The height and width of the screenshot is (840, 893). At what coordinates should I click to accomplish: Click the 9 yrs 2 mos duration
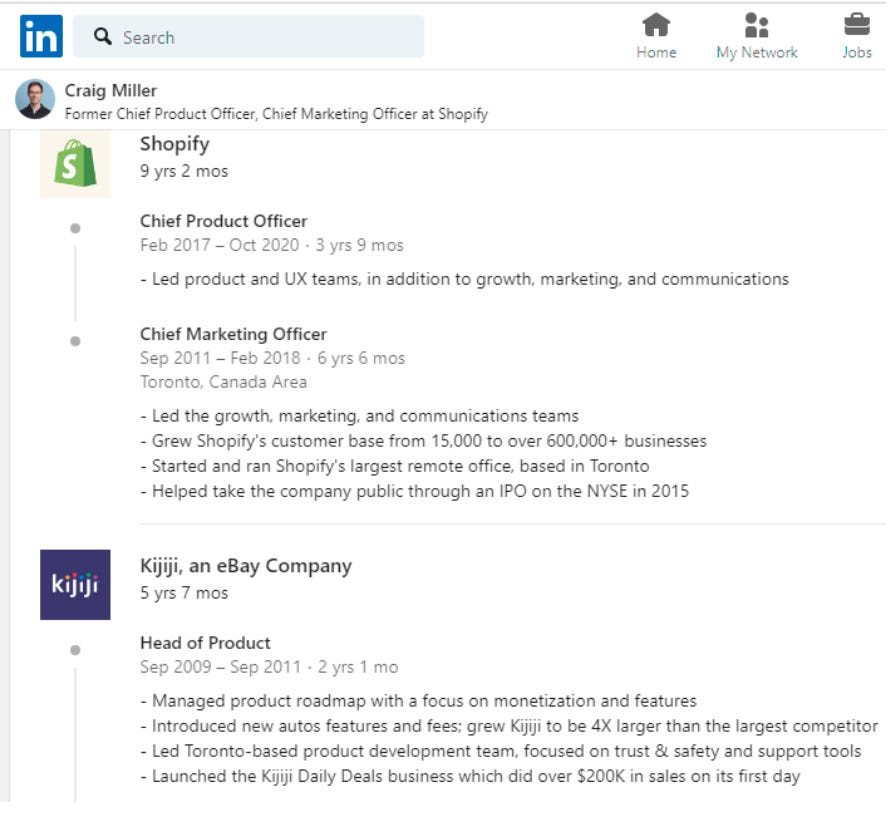click(x=184, y=171)
